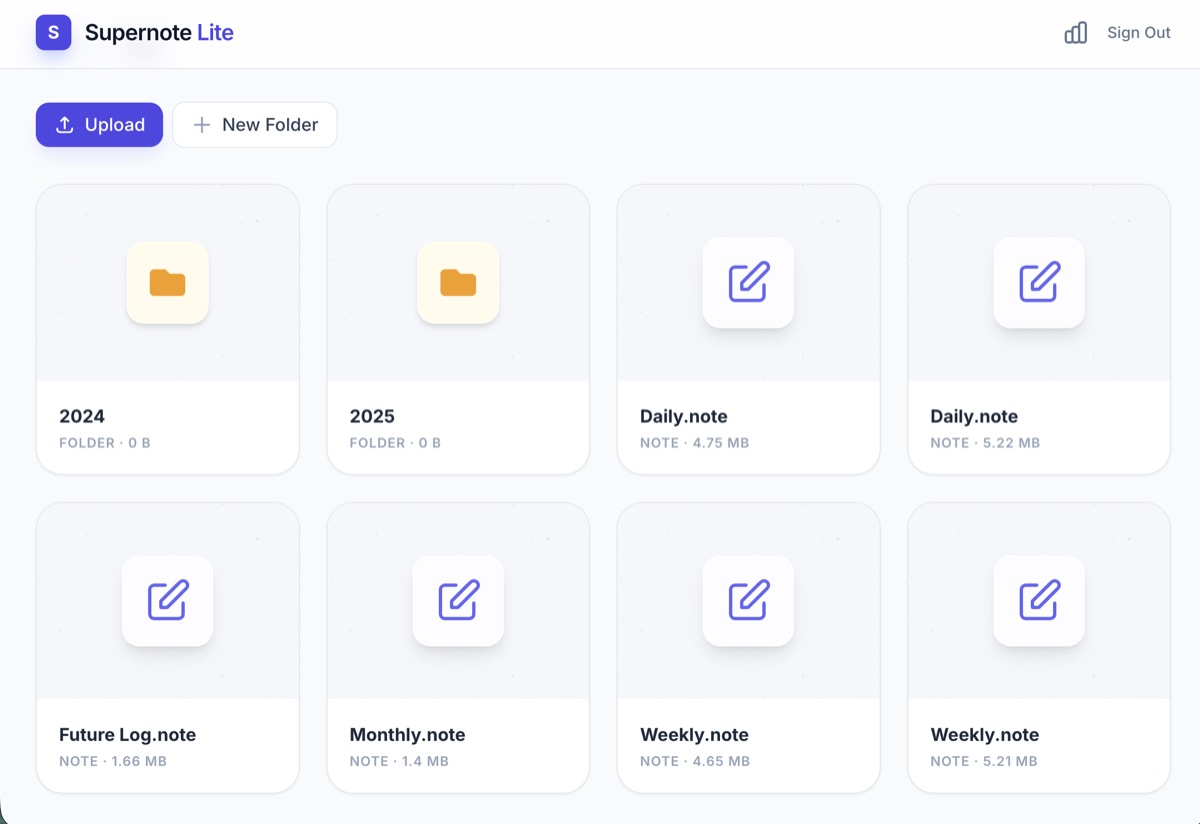The width and height of the screenshot is (1200, 824).
Task: Click "Daily.note" above NOTE · 4.75 MB
Action: pyautogui.click(x=684, y=416)
